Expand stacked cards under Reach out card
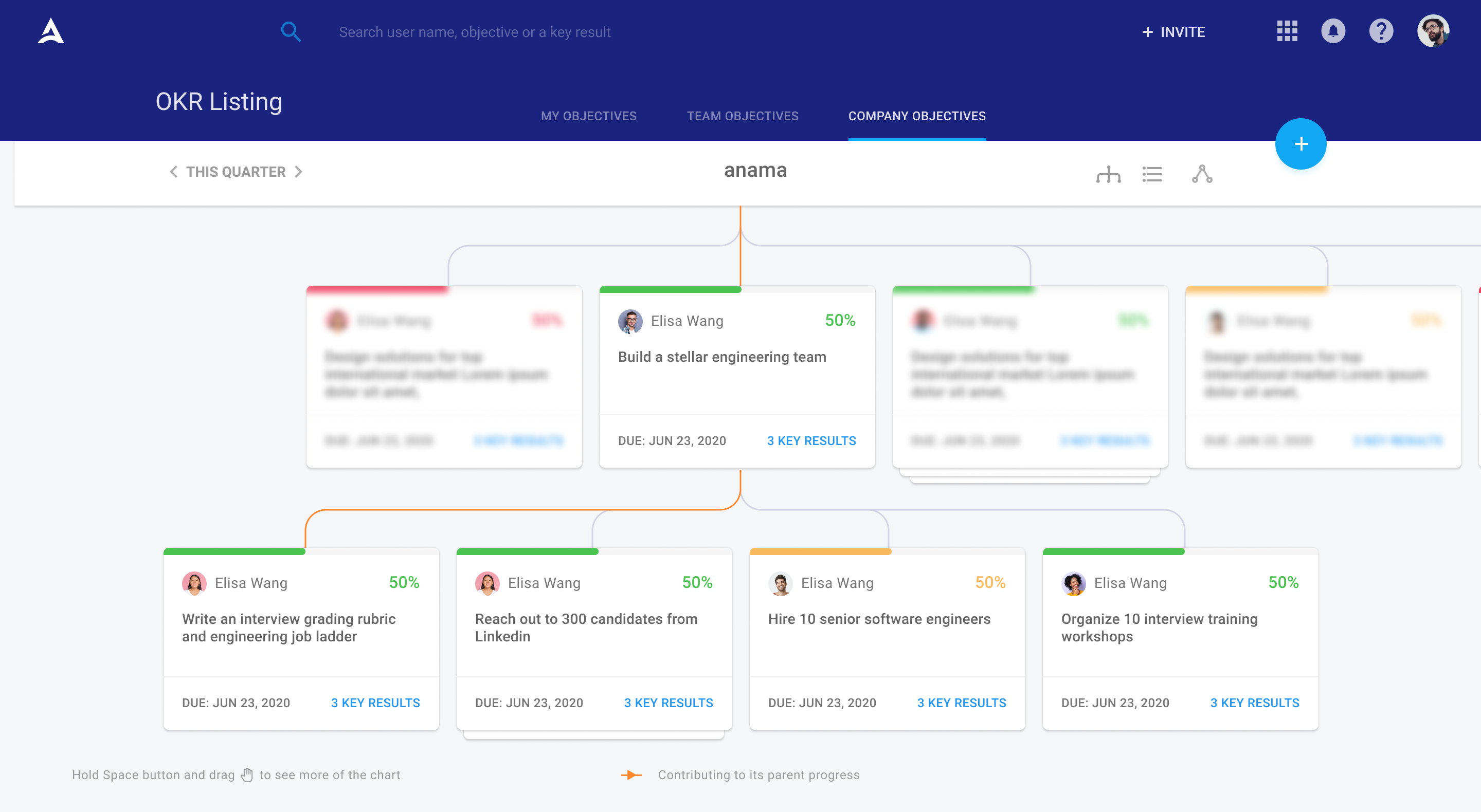Image resolution: width=1481 pixels, height=812 pixels. [x=593, y=735]
